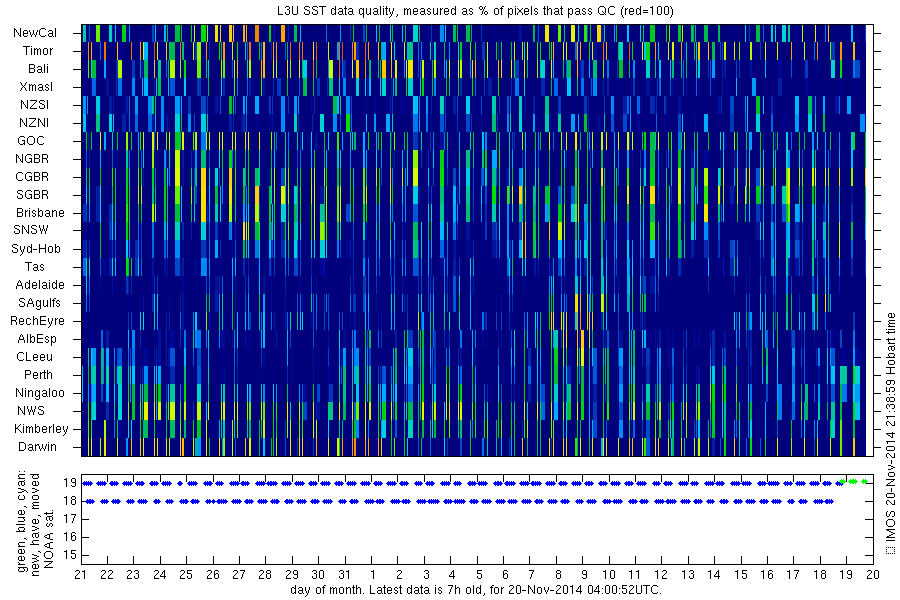
Task: Click day 14 on the x-axis
Action: point(713,575)
